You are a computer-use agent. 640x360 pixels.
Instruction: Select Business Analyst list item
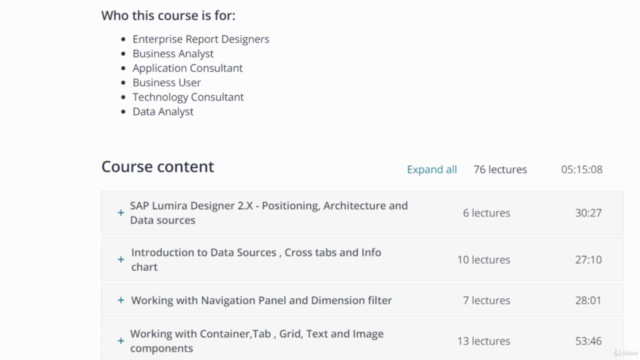coord(173,53)
